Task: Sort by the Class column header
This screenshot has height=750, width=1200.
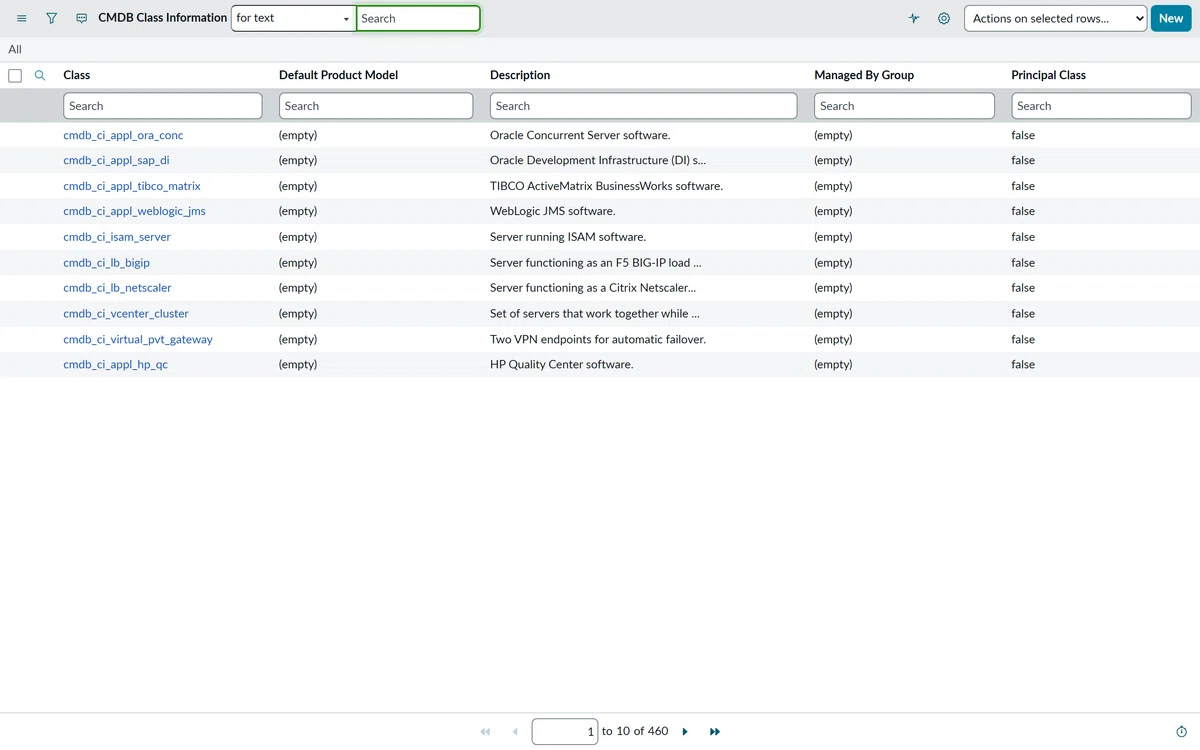Action: click(77, 75)
